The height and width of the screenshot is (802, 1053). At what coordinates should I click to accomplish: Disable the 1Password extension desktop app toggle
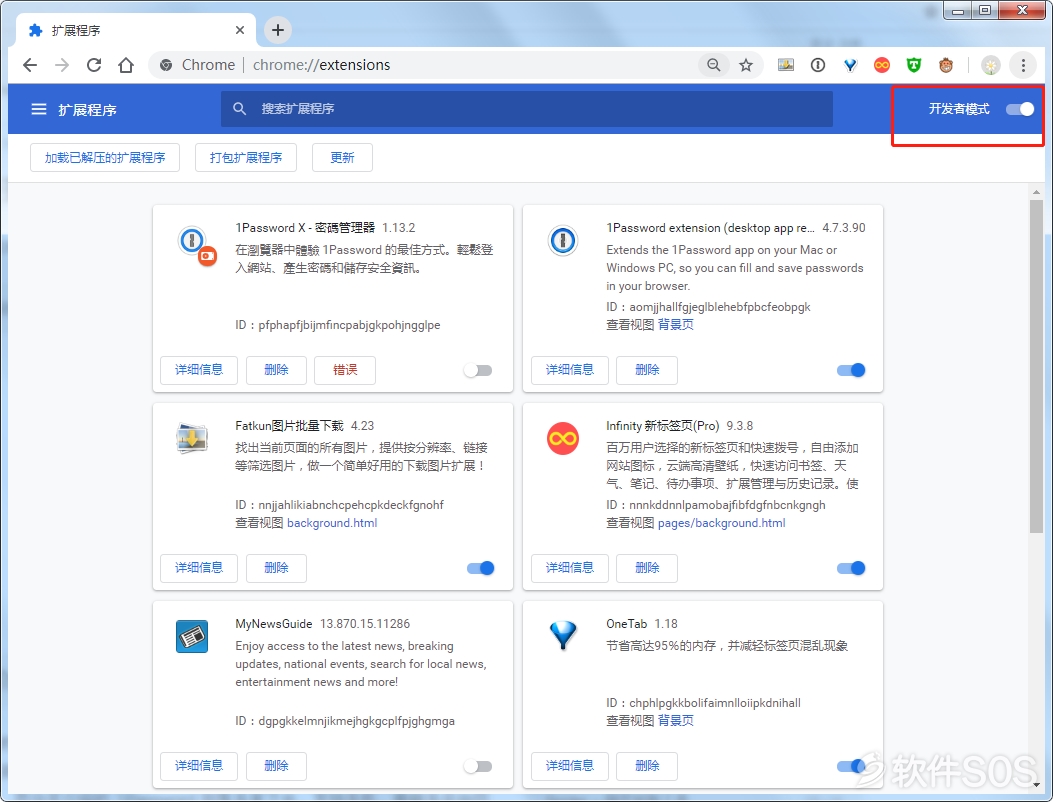click(851, 370)
